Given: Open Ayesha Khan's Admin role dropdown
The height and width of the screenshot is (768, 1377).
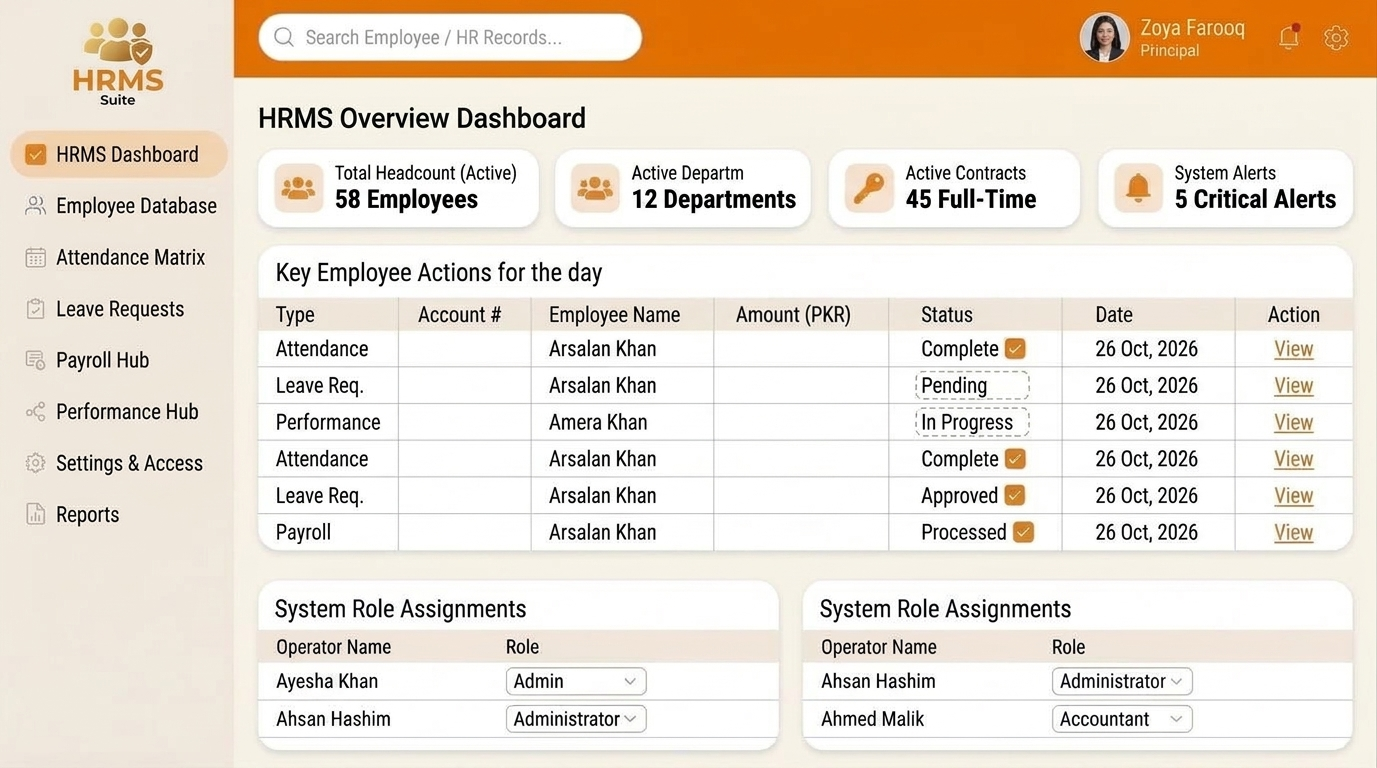Looking at the screenshot, I should tap(576, 681).
